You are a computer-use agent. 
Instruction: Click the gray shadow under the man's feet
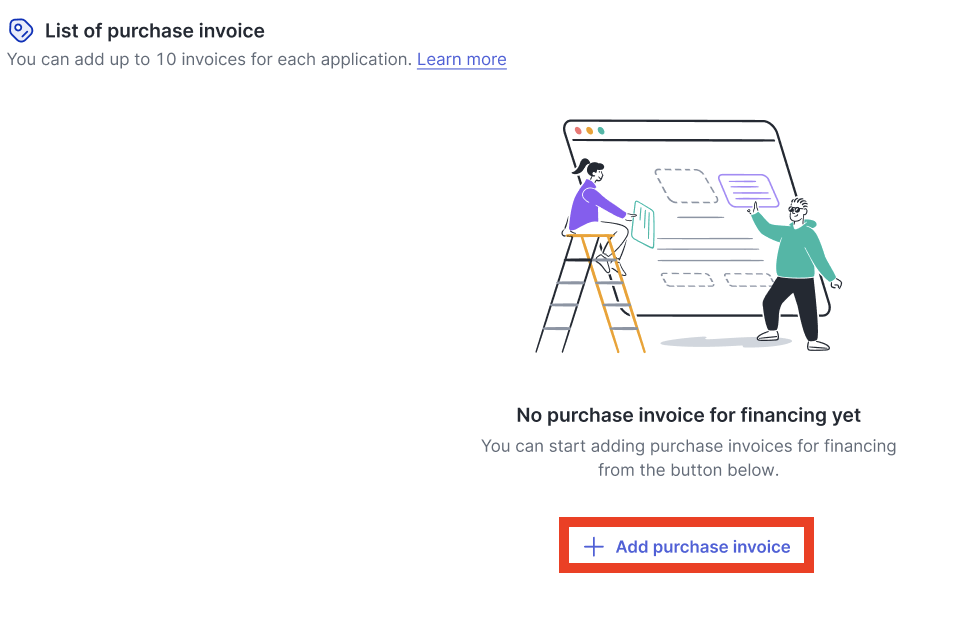[x=724, y=342]
